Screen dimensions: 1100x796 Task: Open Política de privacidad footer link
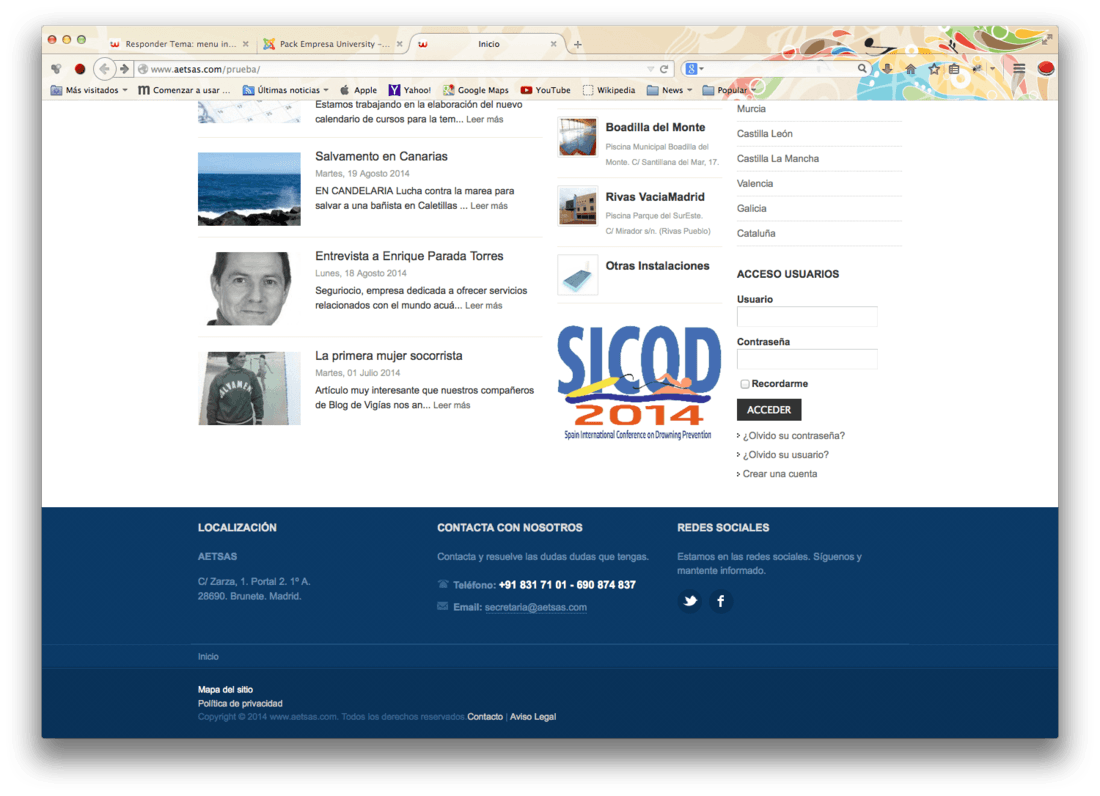click(x=240, y=703)
